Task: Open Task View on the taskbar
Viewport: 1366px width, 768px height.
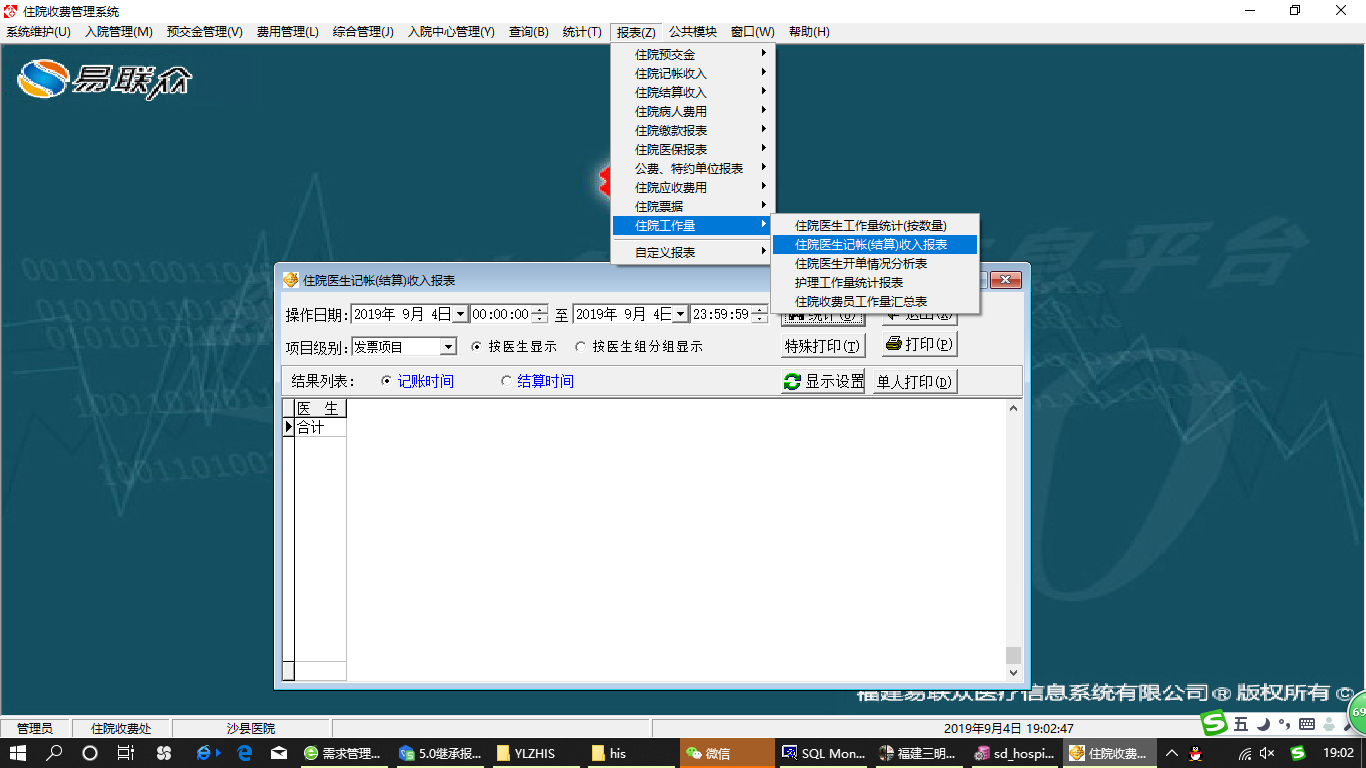Action: [x=126, y=753]
